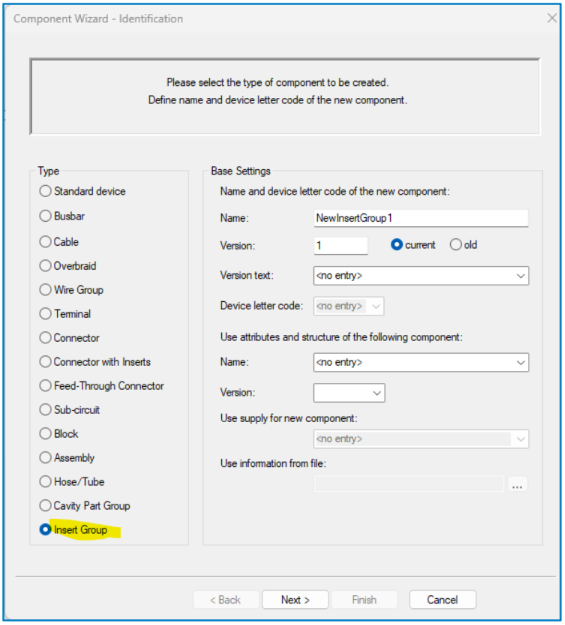Open the template component Version dropdown
Screen dimensions: 565x625
pyautogui.click(x=349, y=393)
